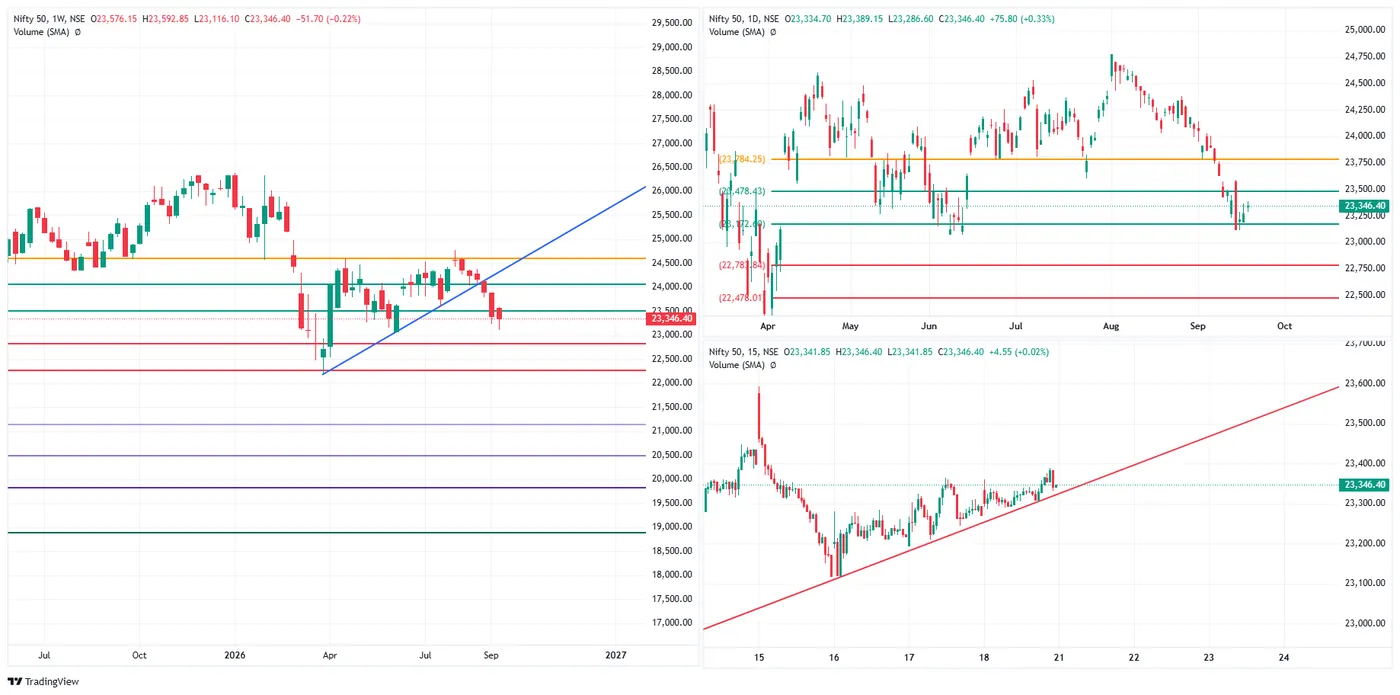Click the 2027 label on weekly time axis
Viewport: 1400px width, 695px height.
coord(617,656)
